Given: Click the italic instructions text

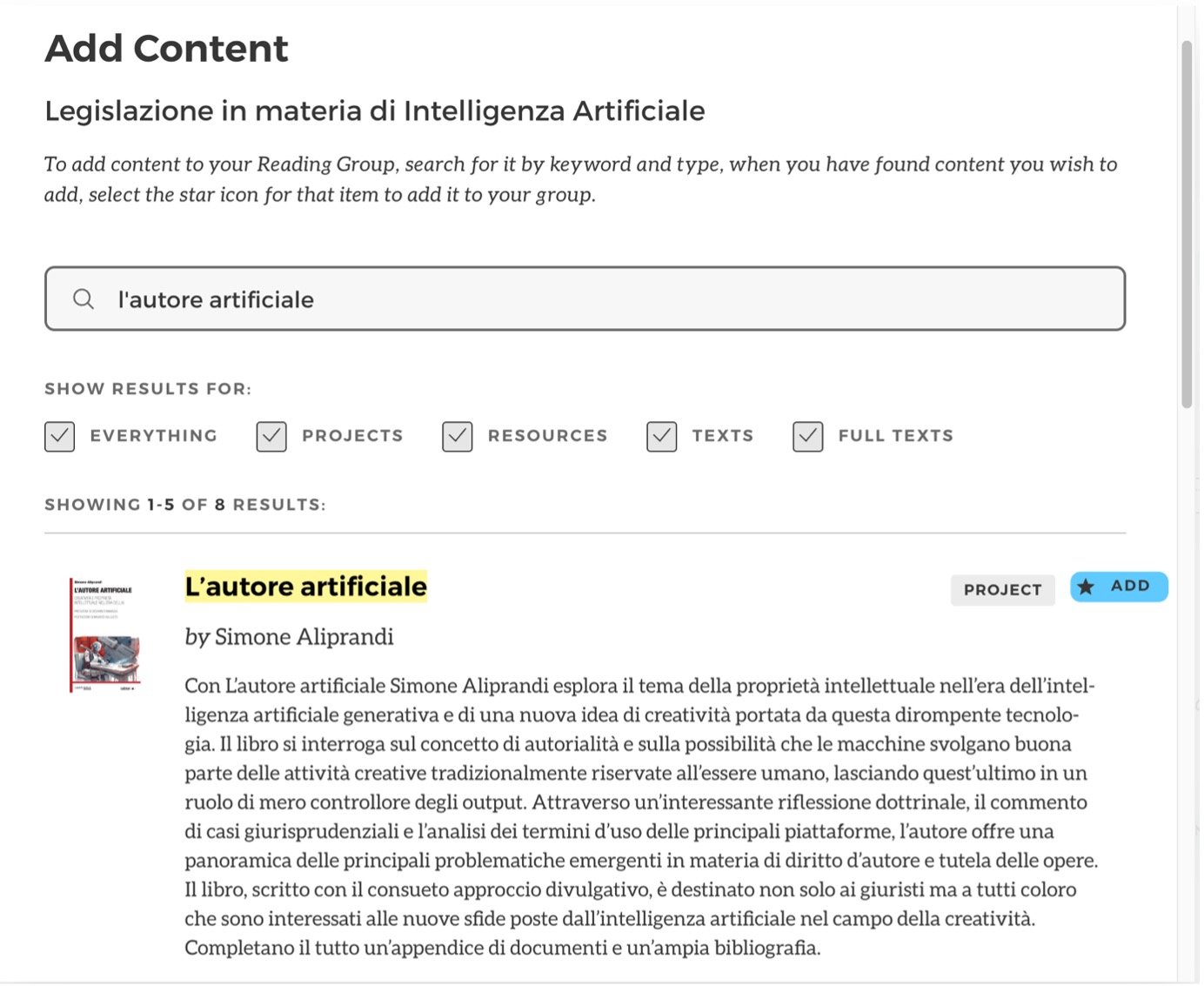Looking at the screenshot, I should (x=580, y=179).
